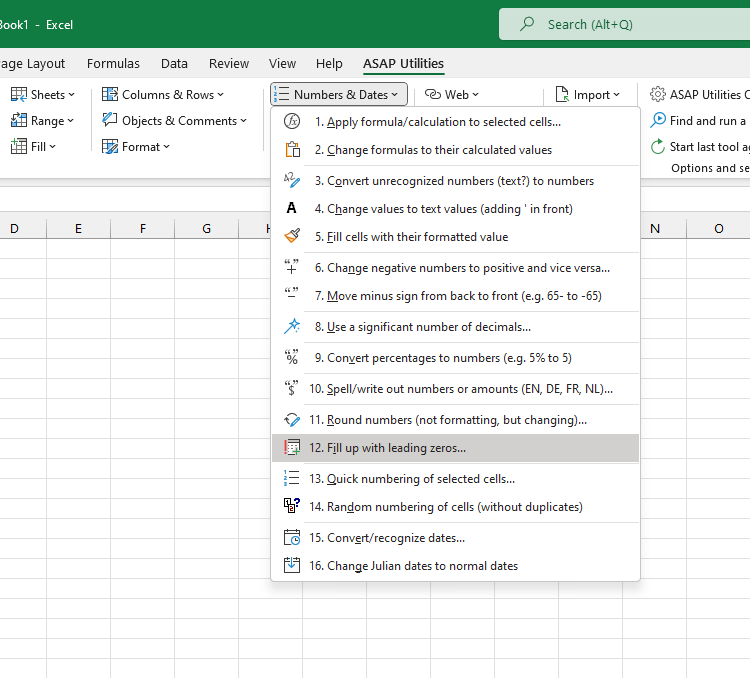Open the View tab
Screen dimensions: 750x678
(x=282, y=64)
